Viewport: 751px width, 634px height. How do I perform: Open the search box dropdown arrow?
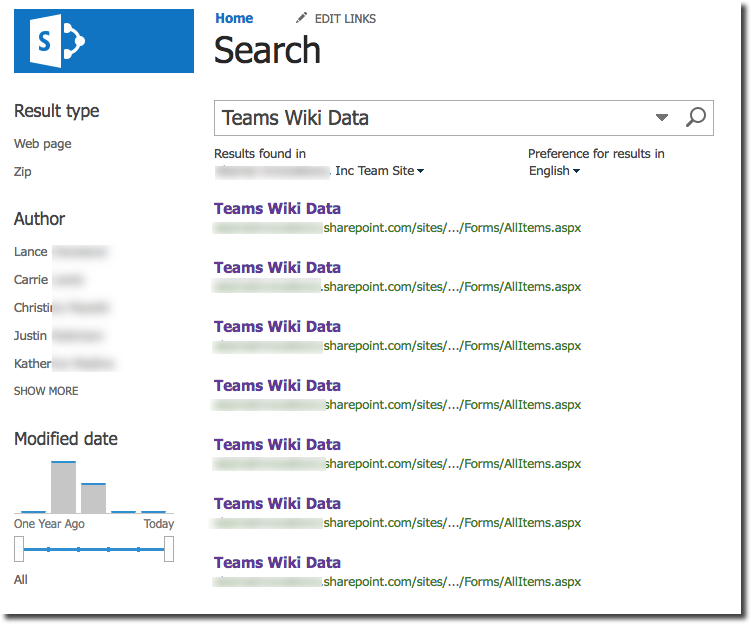[661, 118]
